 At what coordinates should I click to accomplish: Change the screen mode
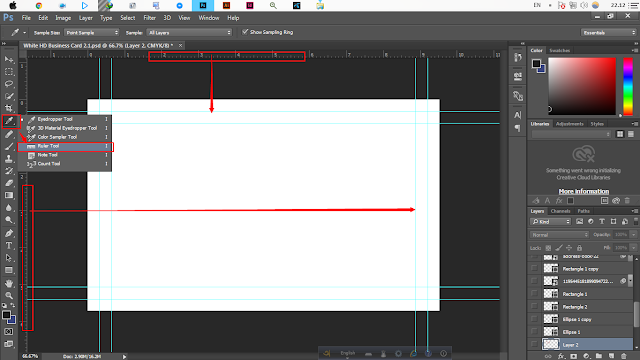[9, 344]
